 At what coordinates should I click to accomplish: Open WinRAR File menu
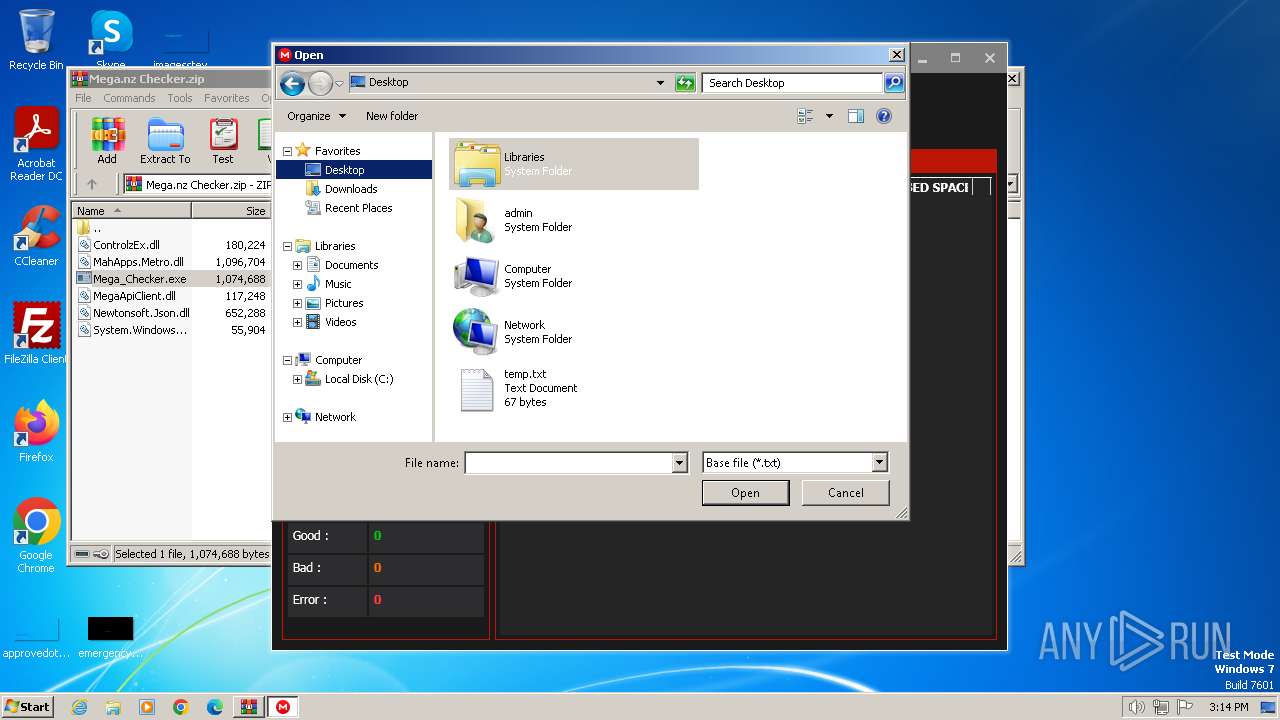(83, 98)
